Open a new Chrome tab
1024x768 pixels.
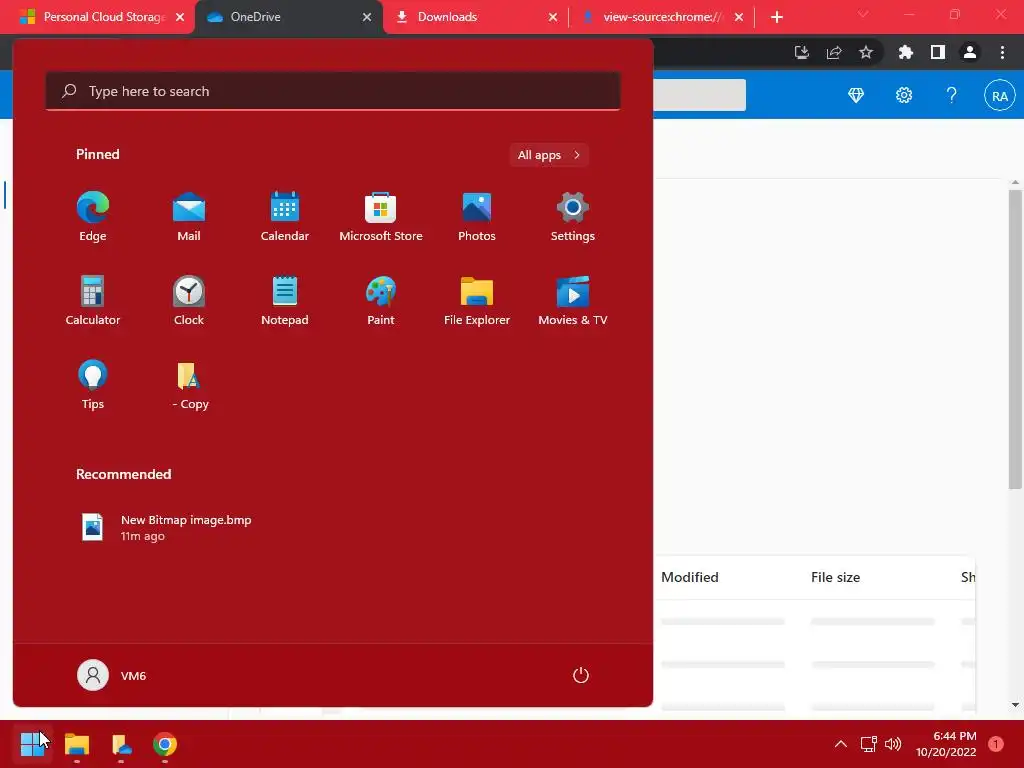(x=776, y=17)
